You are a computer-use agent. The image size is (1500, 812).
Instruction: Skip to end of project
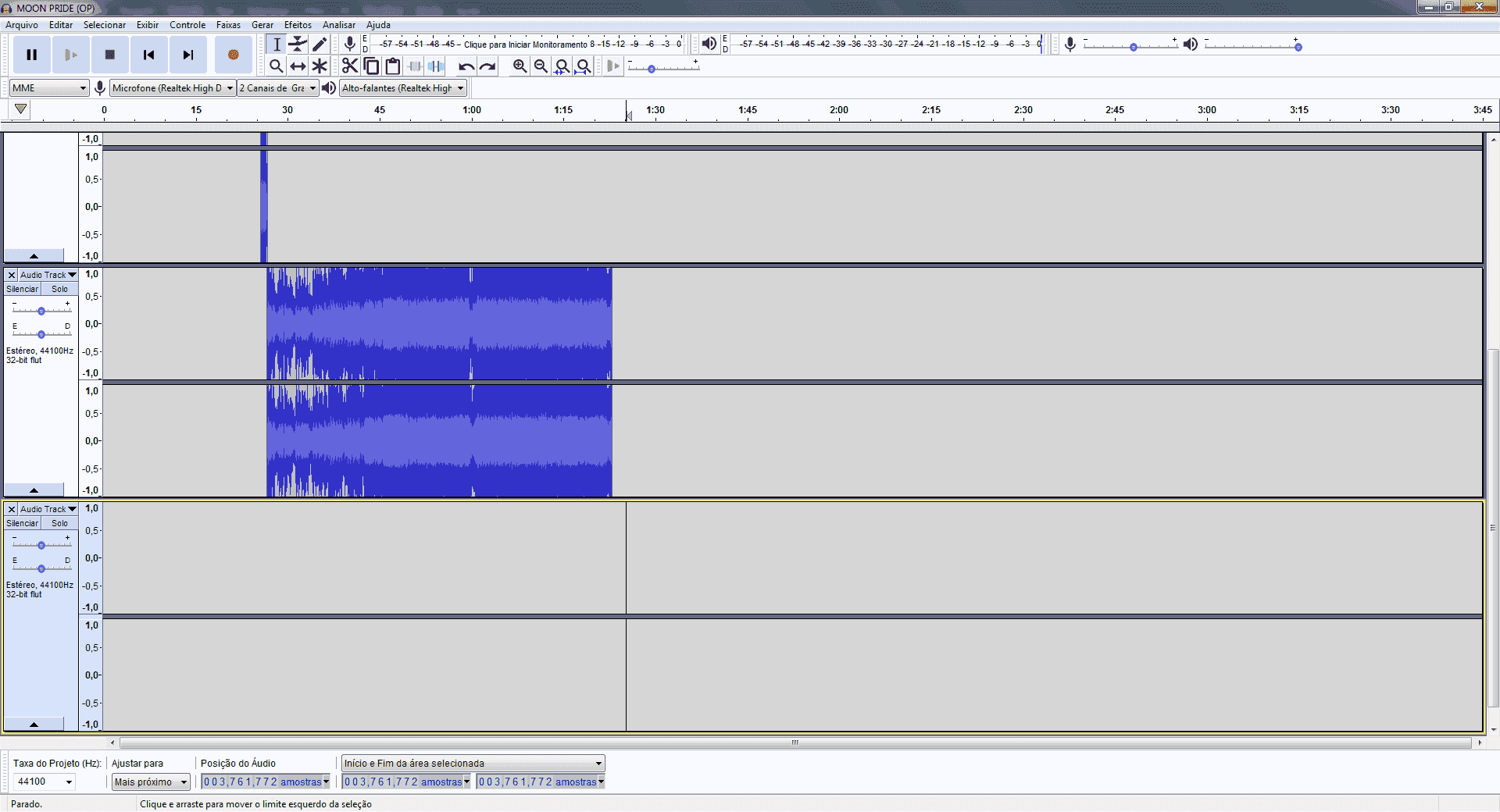188,55
